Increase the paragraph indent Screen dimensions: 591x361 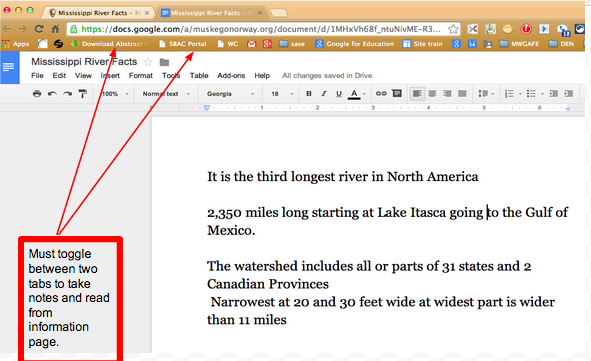point(569,93)
